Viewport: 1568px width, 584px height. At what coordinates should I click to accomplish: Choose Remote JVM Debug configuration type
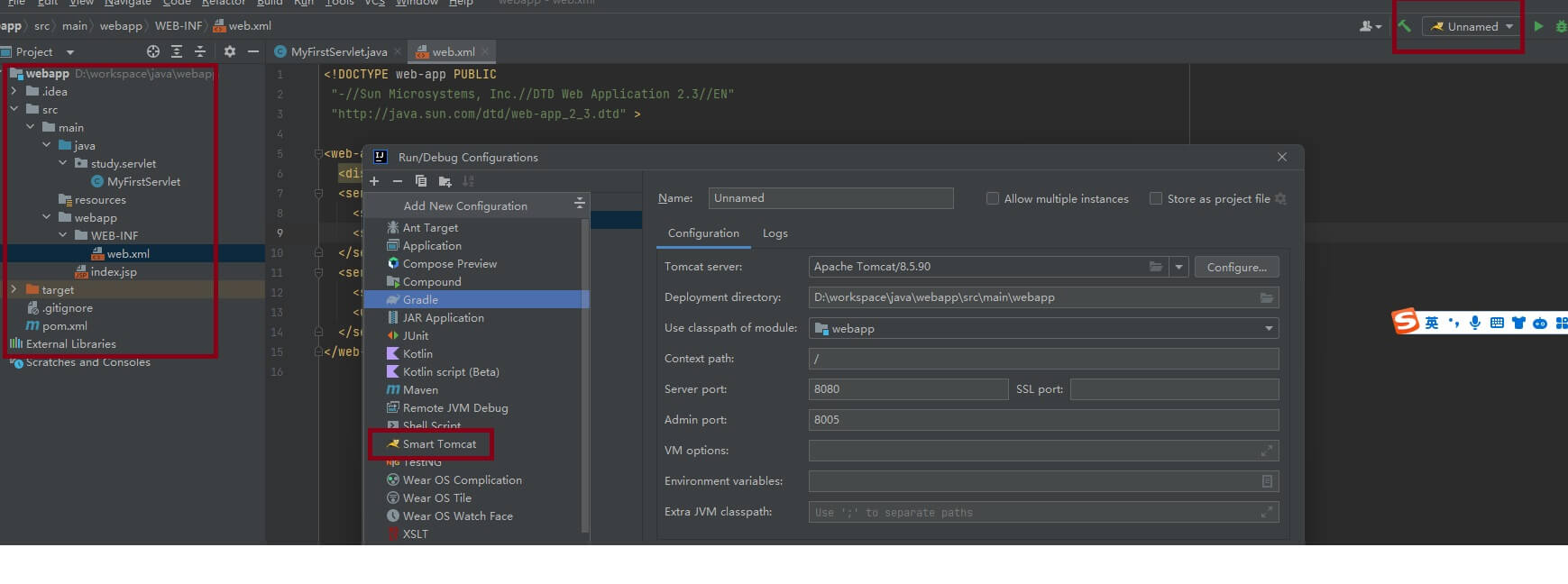[455, 407]
